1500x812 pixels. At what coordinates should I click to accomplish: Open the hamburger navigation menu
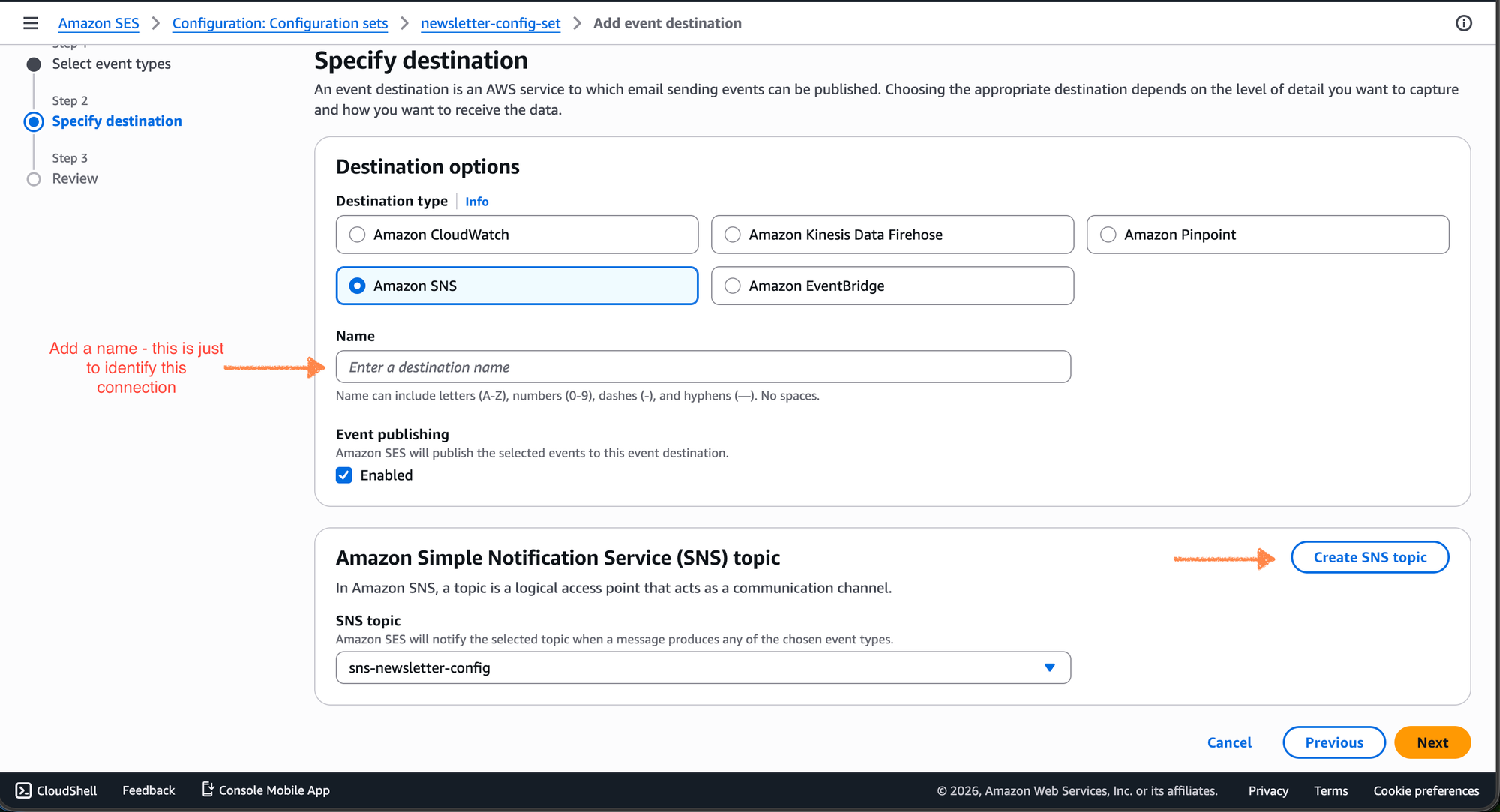coord(30,23)
